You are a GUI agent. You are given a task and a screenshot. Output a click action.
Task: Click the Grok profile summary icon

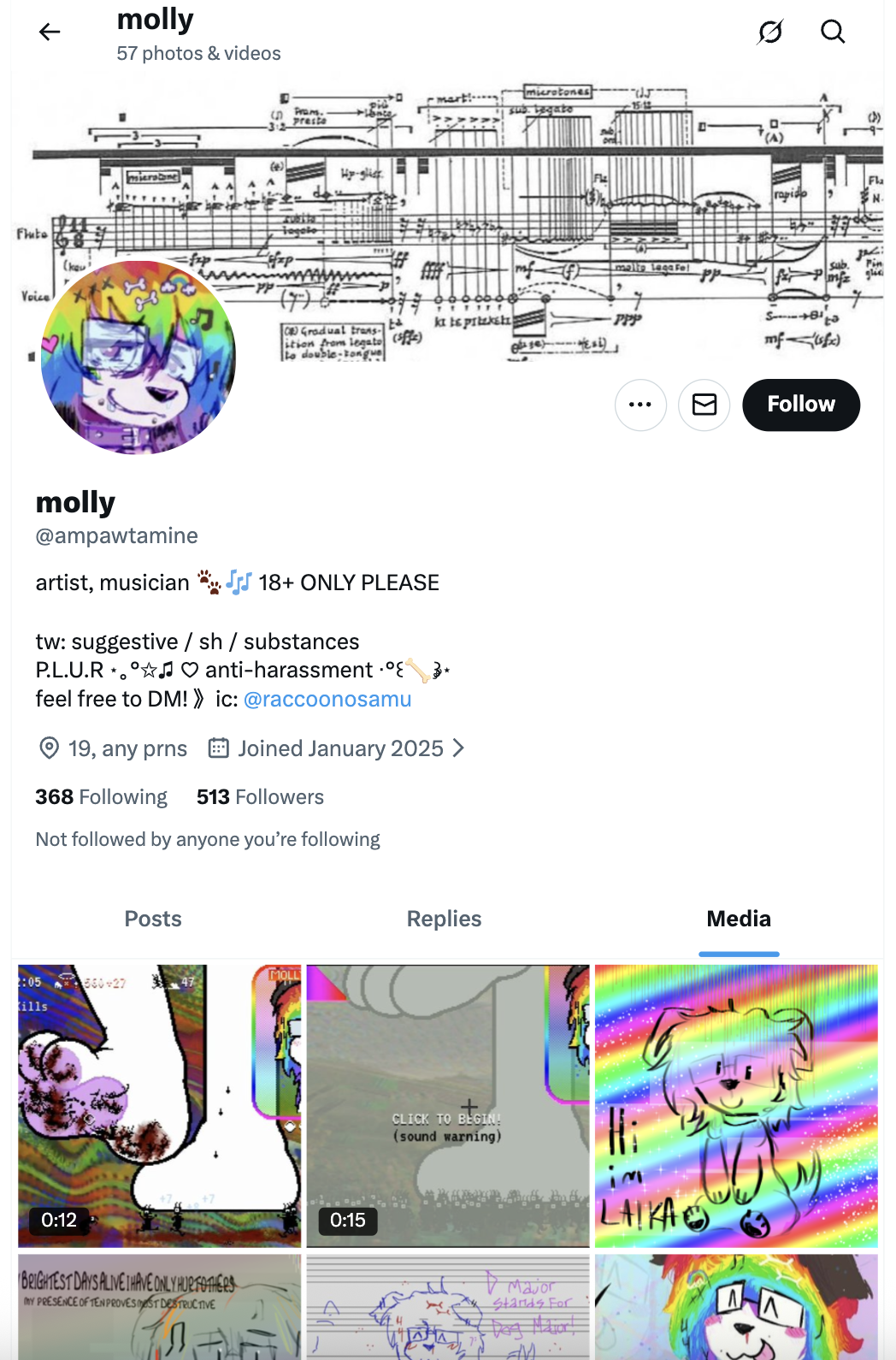770,33
